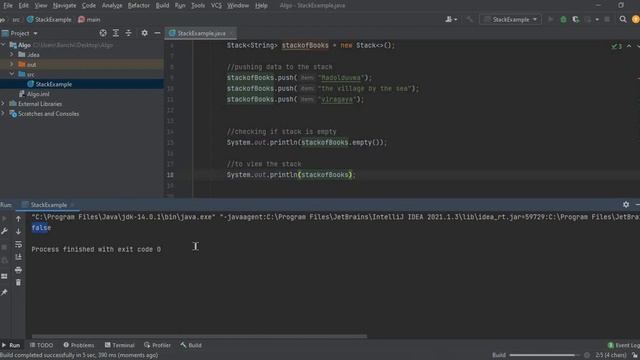
Task: Click main method breadcrumb
Action: click(x=89, y=19)
